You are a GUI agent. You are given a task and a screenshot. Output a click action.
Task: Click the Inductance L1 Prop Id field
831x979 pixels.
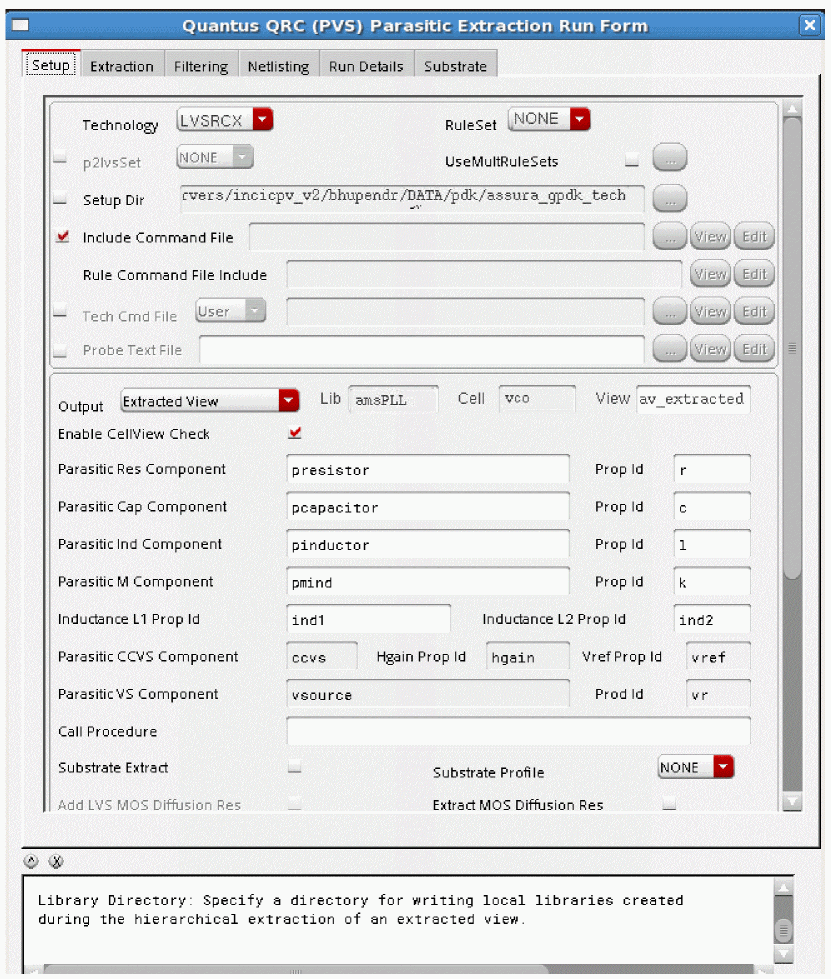coord(368,619)
